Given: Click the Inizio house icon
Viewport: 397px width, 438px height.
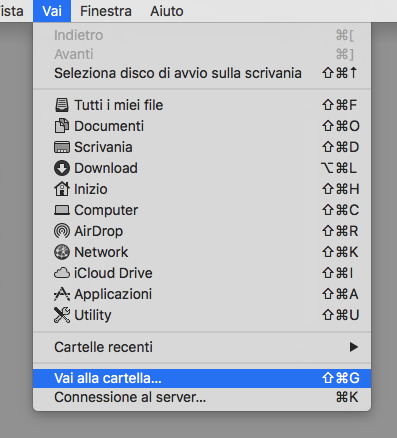Looking at the screenshot, I should [62, 189].
